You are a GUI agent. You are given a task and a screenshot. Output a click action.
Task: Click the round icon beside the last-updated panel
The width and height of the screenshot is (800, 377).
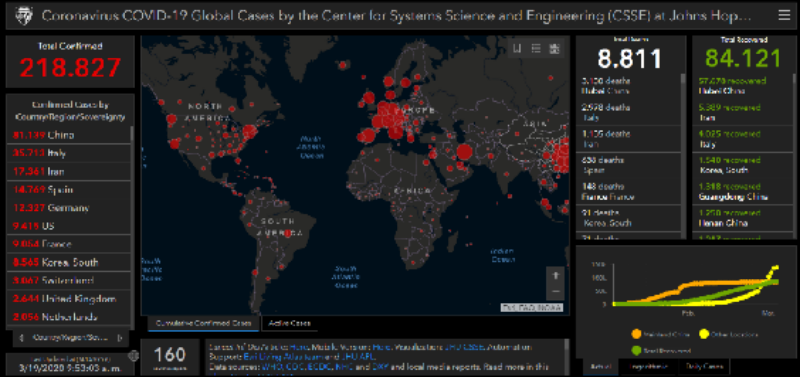[x=133, y=356]
